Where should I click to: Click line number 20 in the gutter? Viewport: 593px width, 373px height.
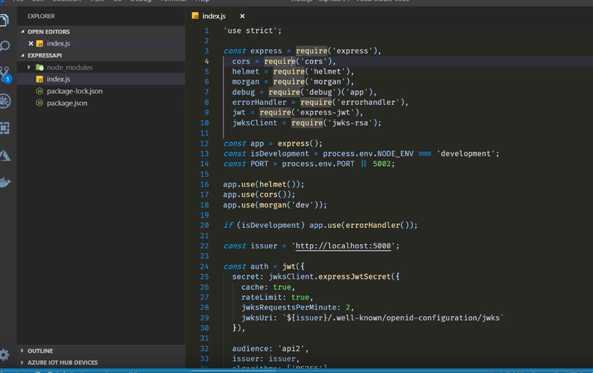coord(204,225)
